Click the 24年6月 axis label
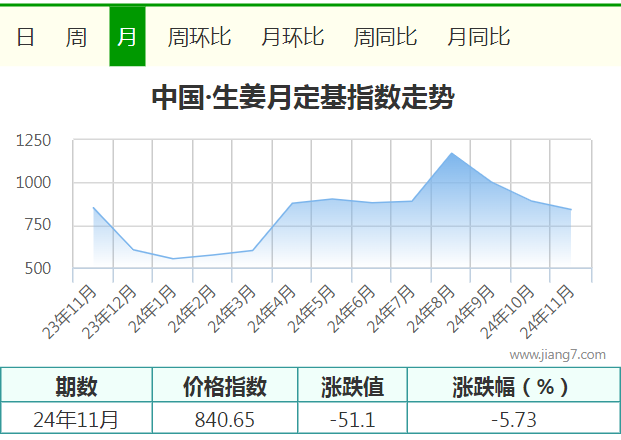This screenshot has width=621, height=440. tap(352, 309)
